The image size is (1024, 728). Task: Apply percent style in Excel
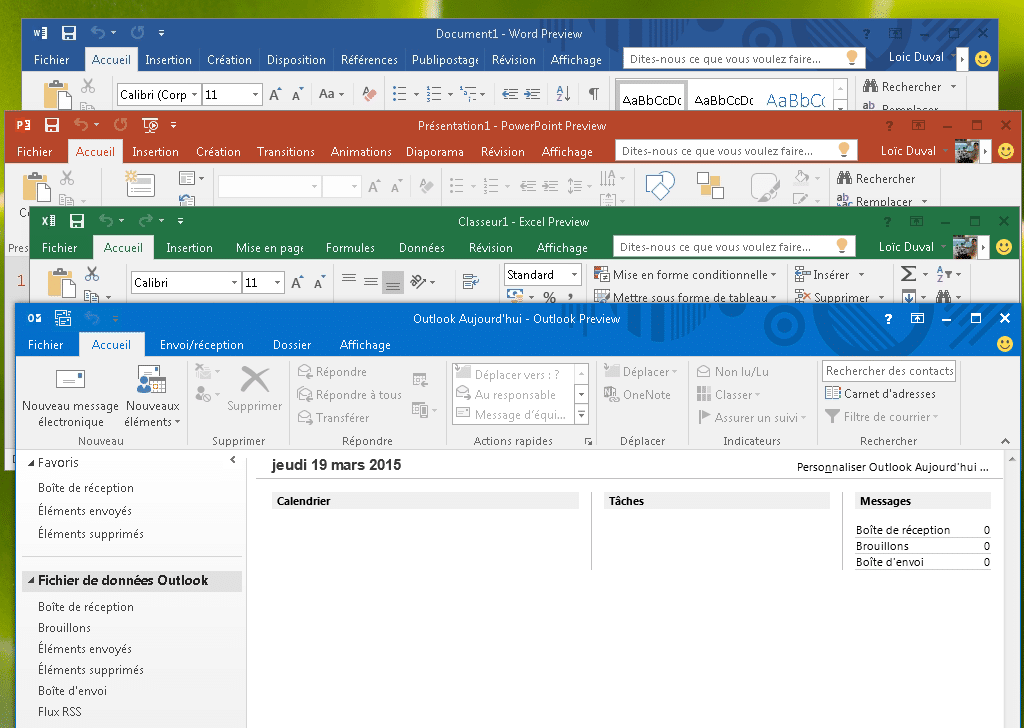(x=550, y=297)
